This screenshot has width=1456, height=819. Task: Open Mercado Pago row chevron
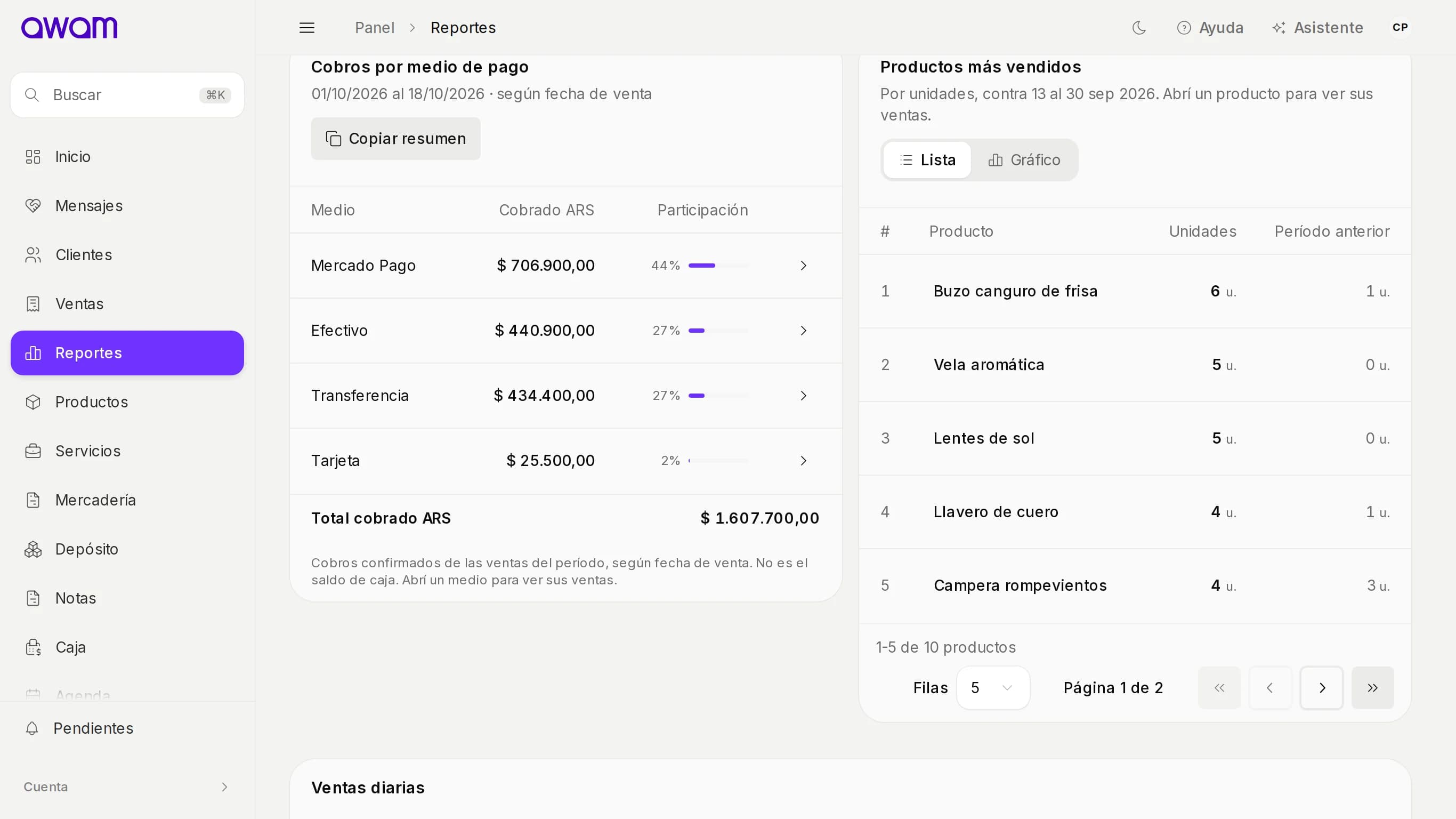803,266
